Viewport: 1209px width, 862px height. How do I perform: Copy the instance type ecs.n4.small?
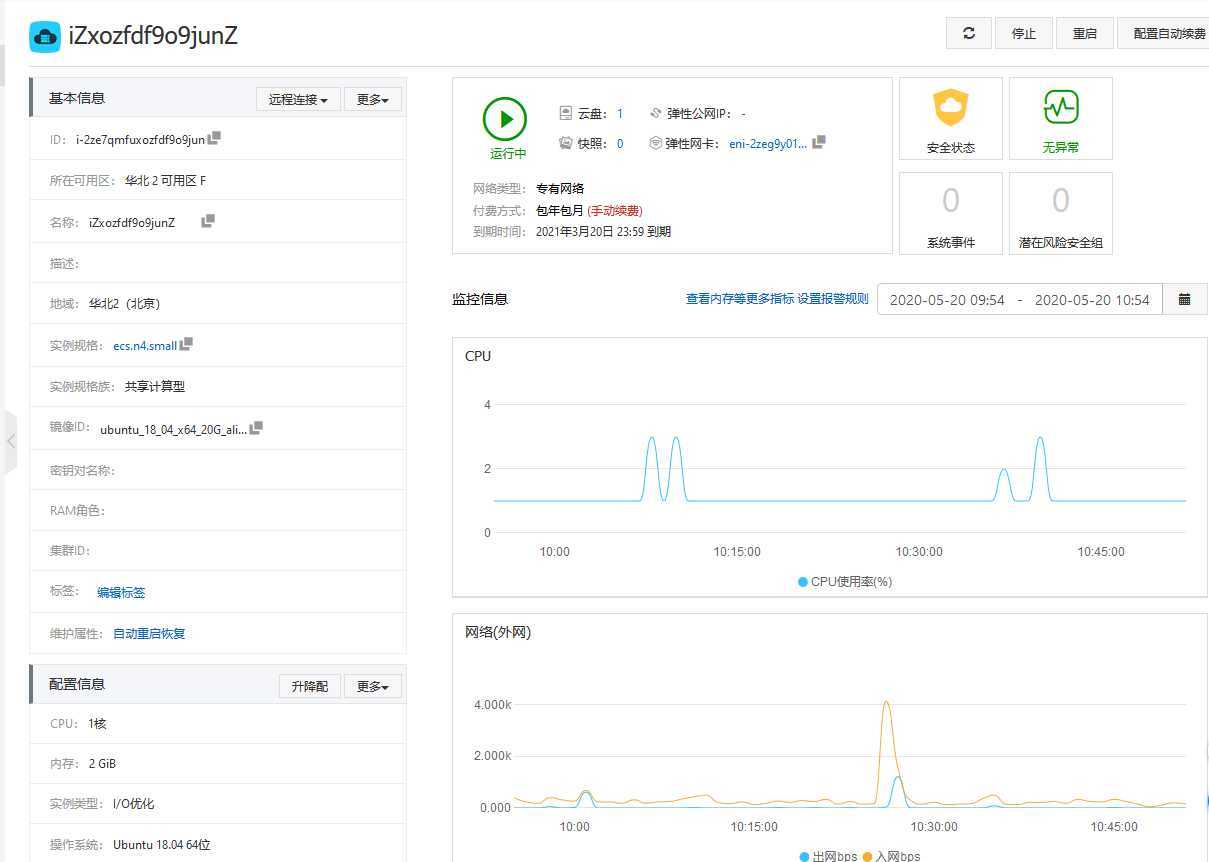[x=186, y=344]
